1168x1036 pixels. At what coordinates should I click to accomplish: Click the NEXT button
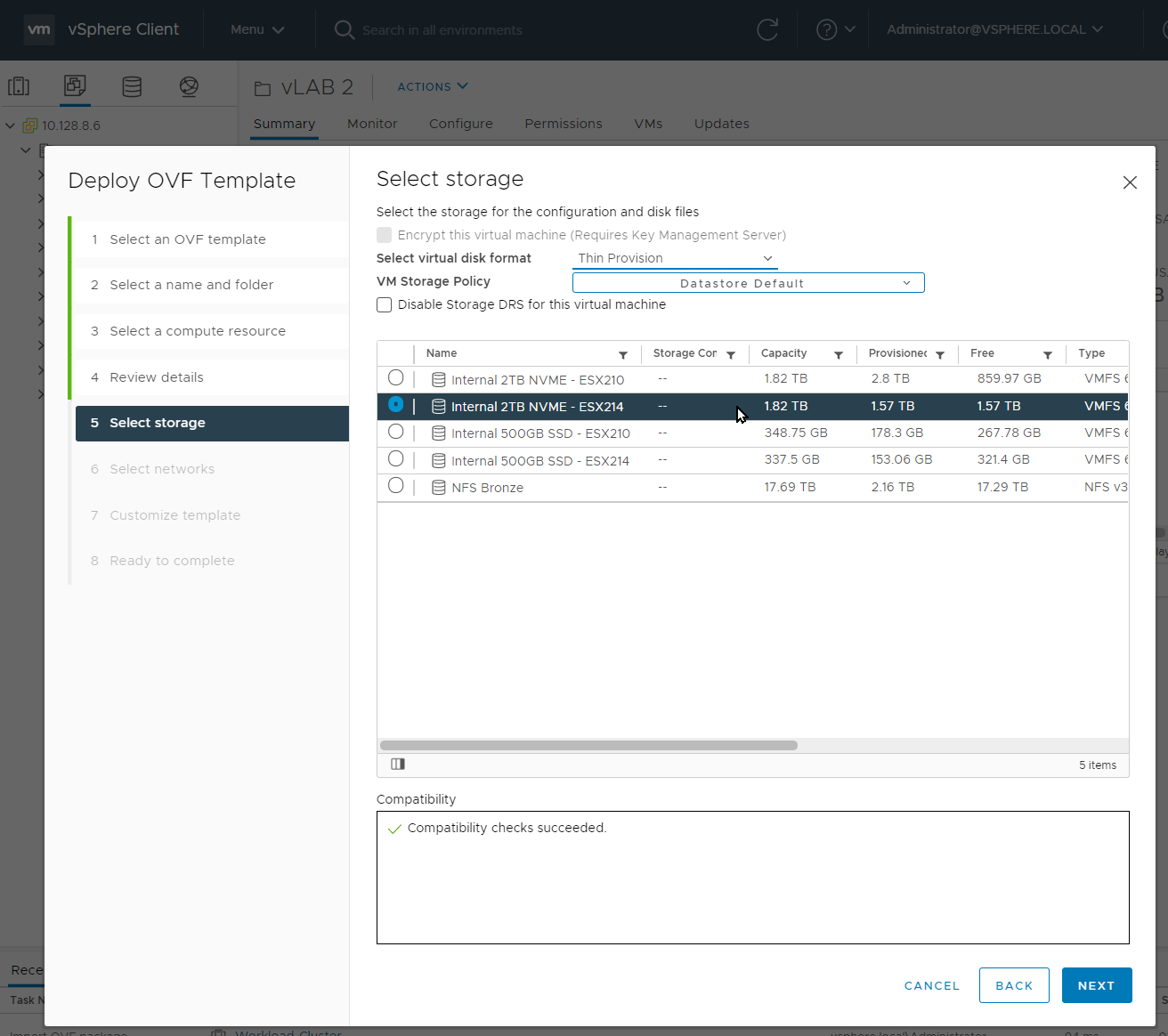pyautogui.click(x=1097, y=985)
